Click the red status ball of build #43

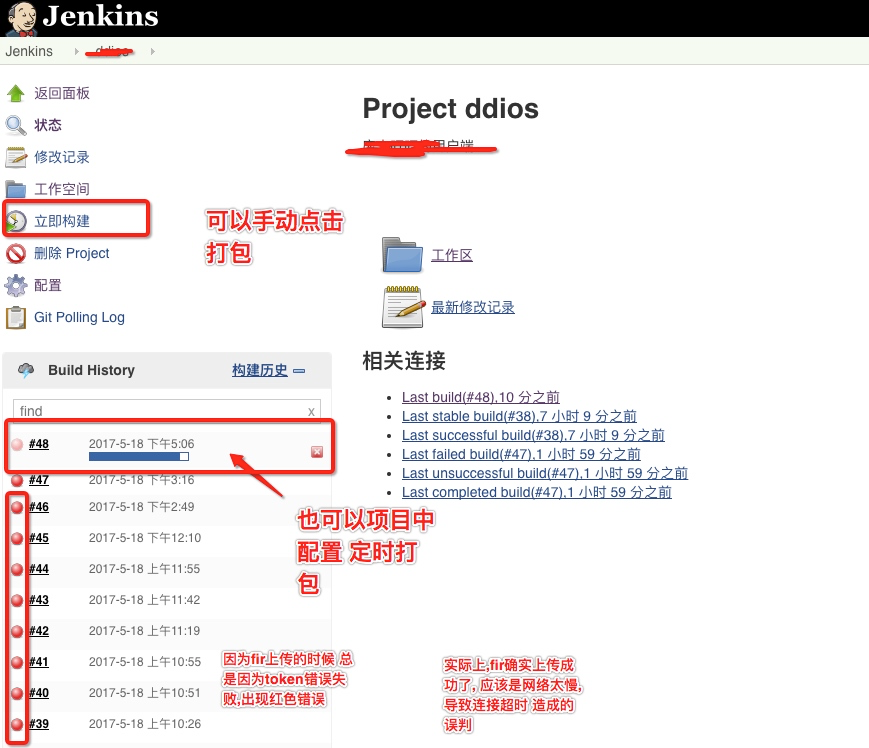[x=17, y=600]
